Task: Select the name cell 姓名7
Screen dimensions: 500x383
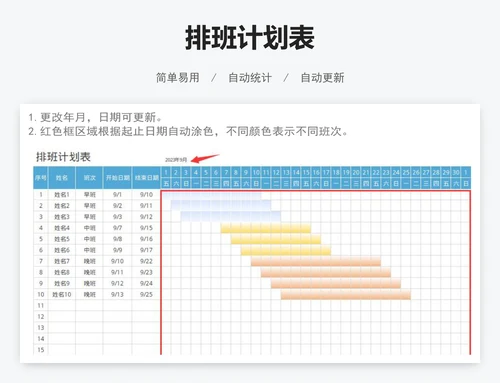Action: (x=62, y=261)
